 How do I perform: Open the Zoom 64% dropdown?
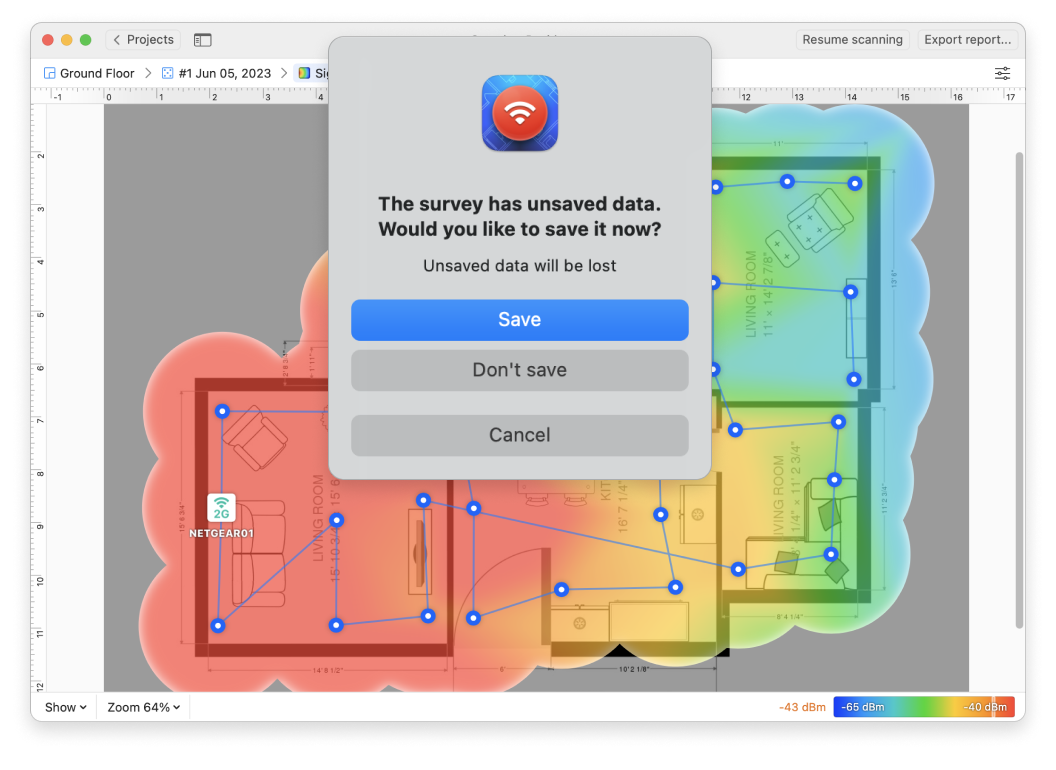143,707
